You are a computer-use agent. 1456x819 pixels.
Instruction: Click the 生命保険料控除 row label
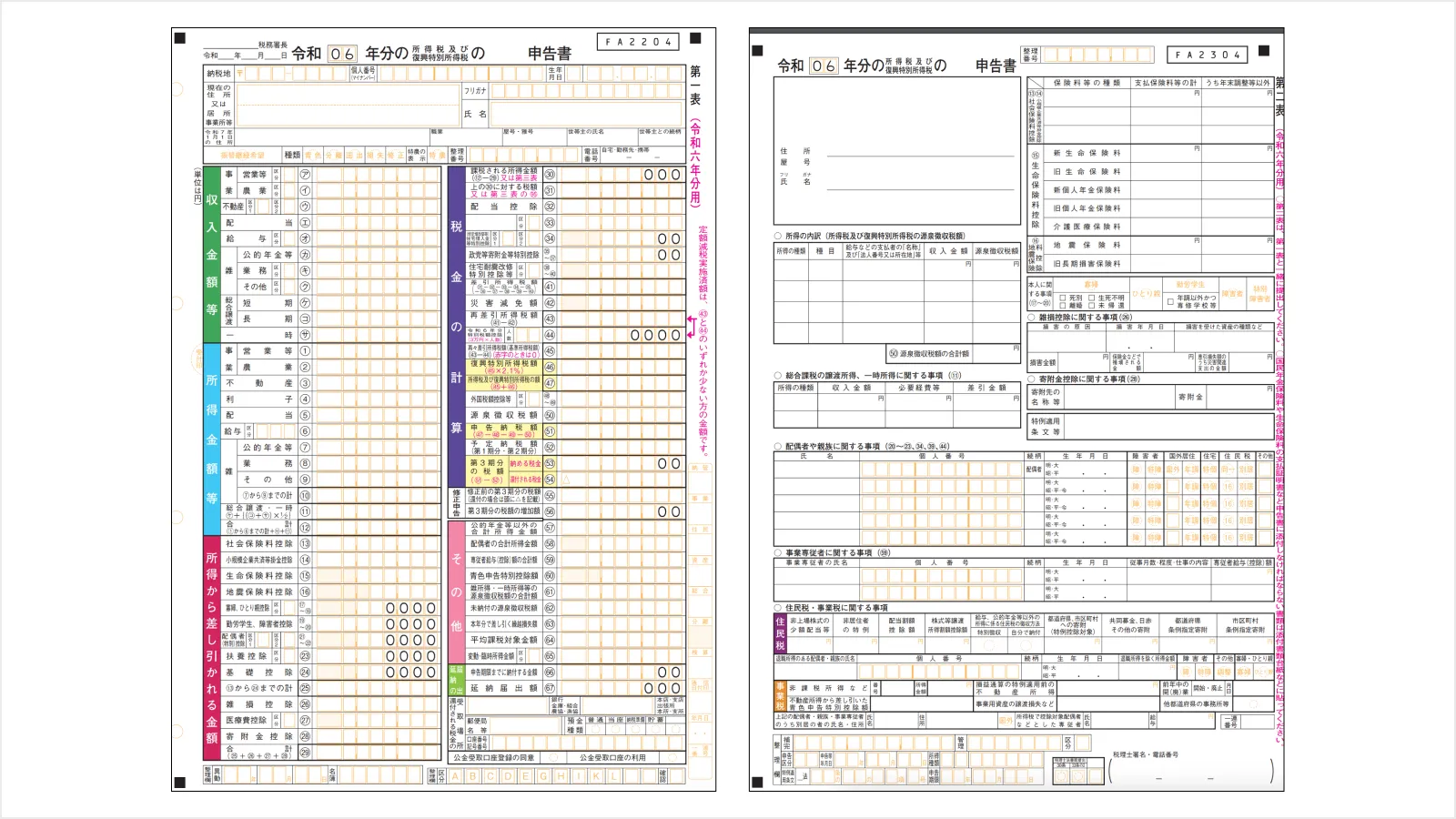259,576
